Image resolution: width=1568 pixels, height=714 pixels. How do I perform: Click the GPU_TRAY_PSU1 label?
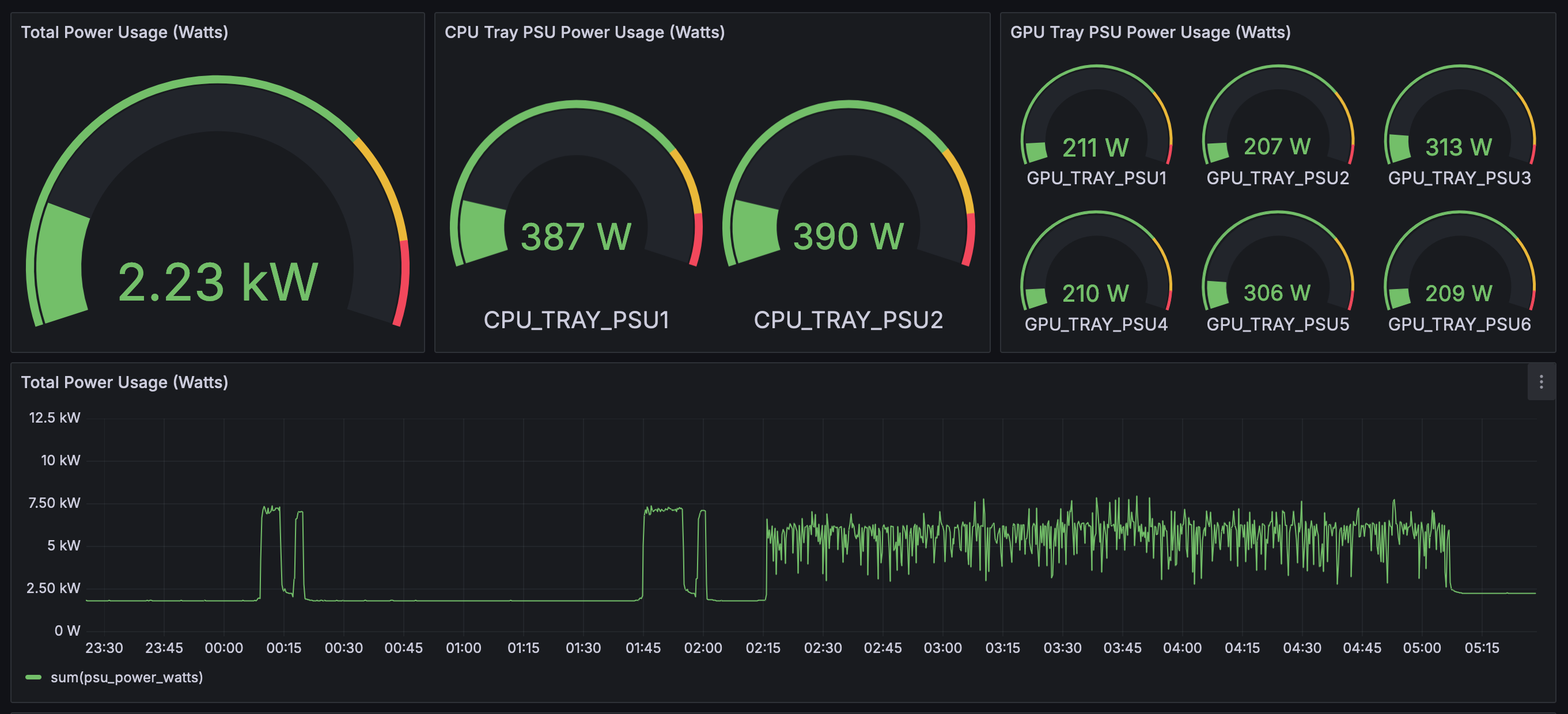point(1096,178)
